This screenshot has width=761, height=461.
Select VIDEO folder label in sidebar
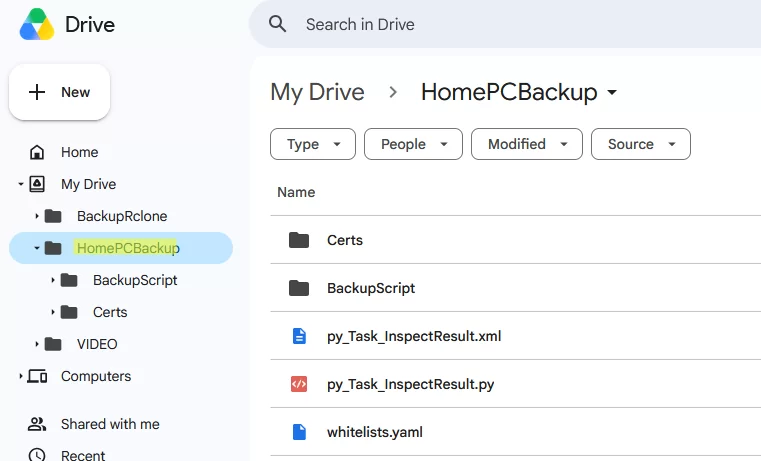(97, 345)
